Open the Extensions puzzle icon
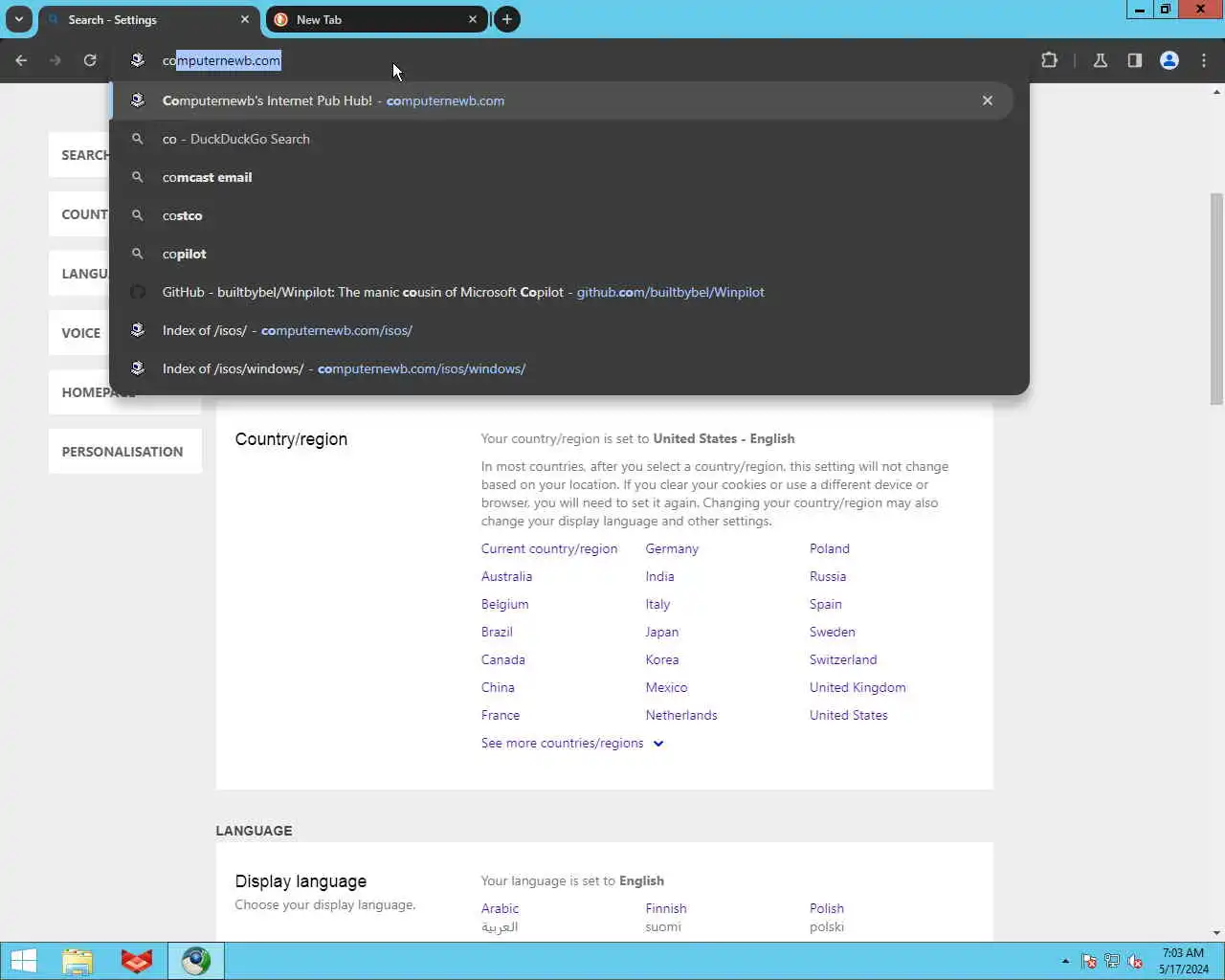Image resolution: width=1225 pixels, height=980 pixels. tap(1050, 60)
